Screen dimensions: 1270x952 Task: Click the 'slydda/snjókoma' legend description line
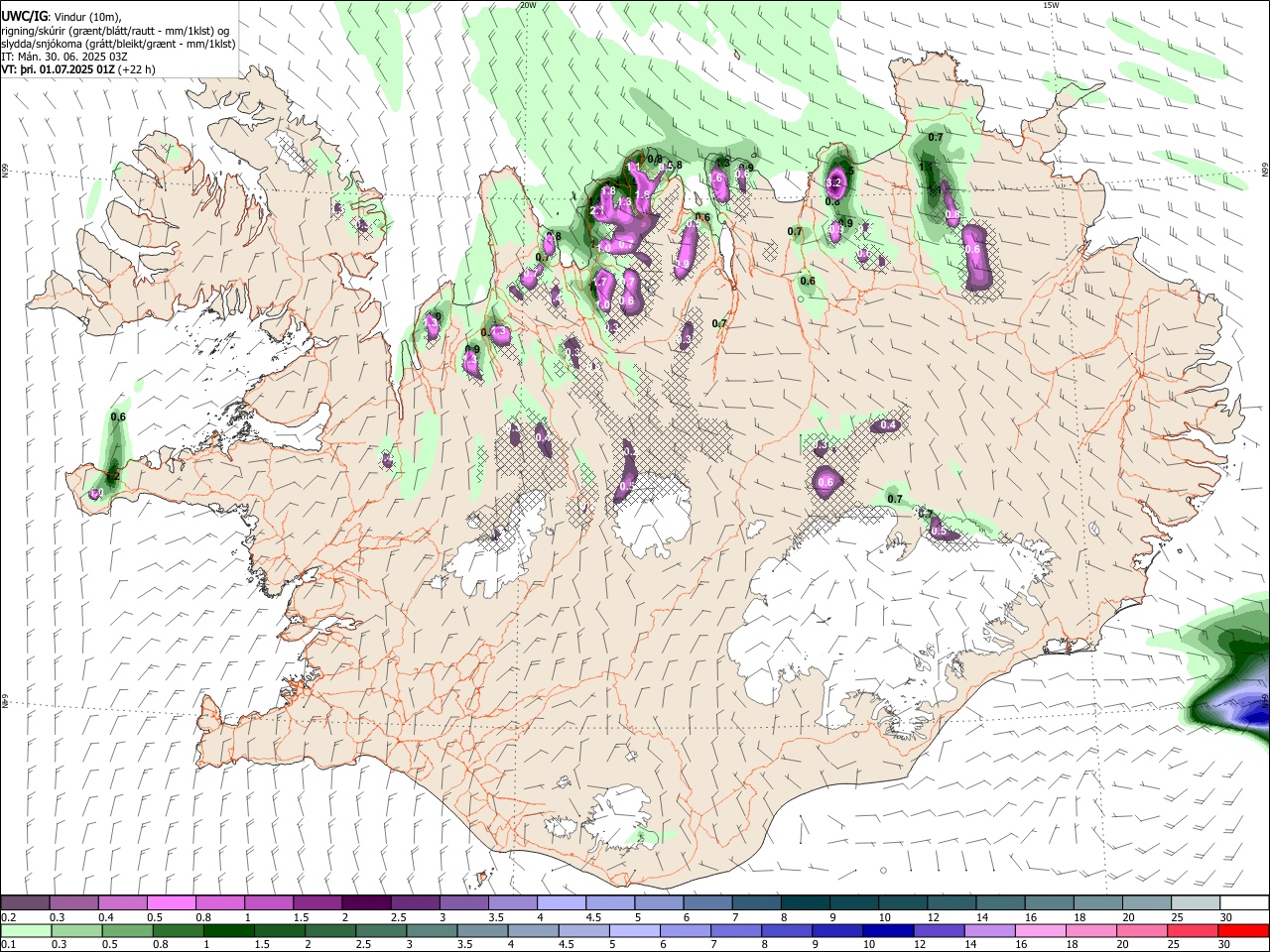click(118, 44)
